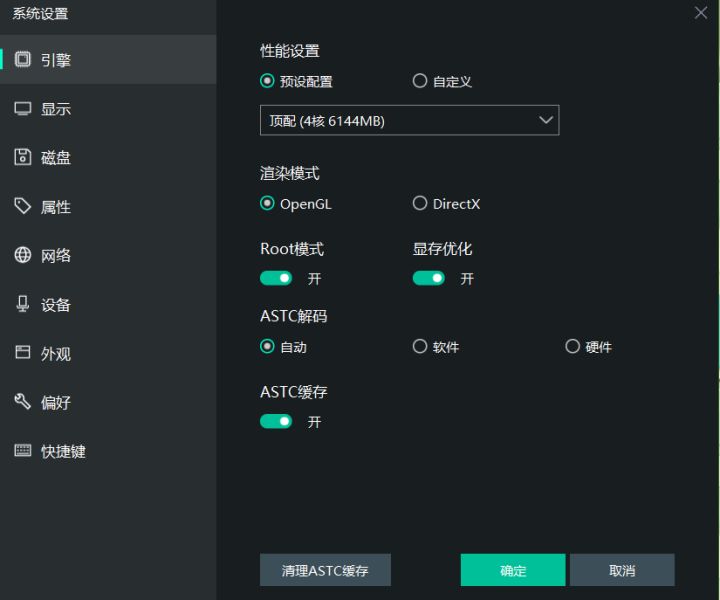
Task: Confirm settings with the 确定 button
Action: 513,570
